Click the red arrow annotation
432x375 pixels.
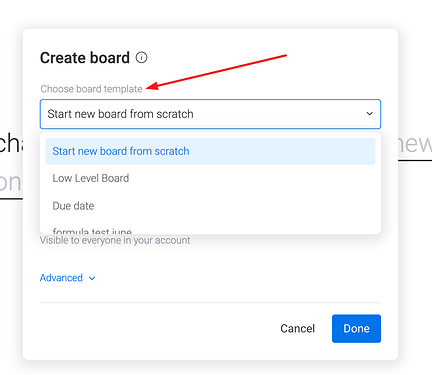click(217, 72)
